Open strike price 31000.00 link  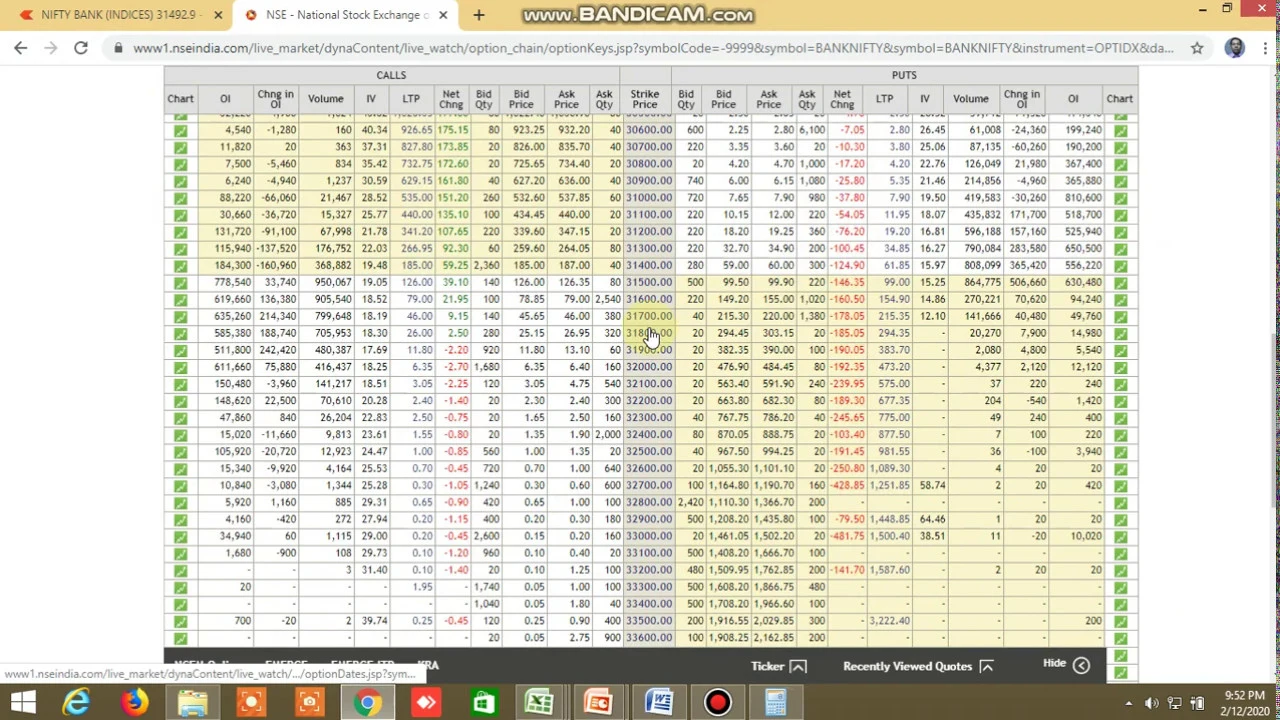[648, 198]
